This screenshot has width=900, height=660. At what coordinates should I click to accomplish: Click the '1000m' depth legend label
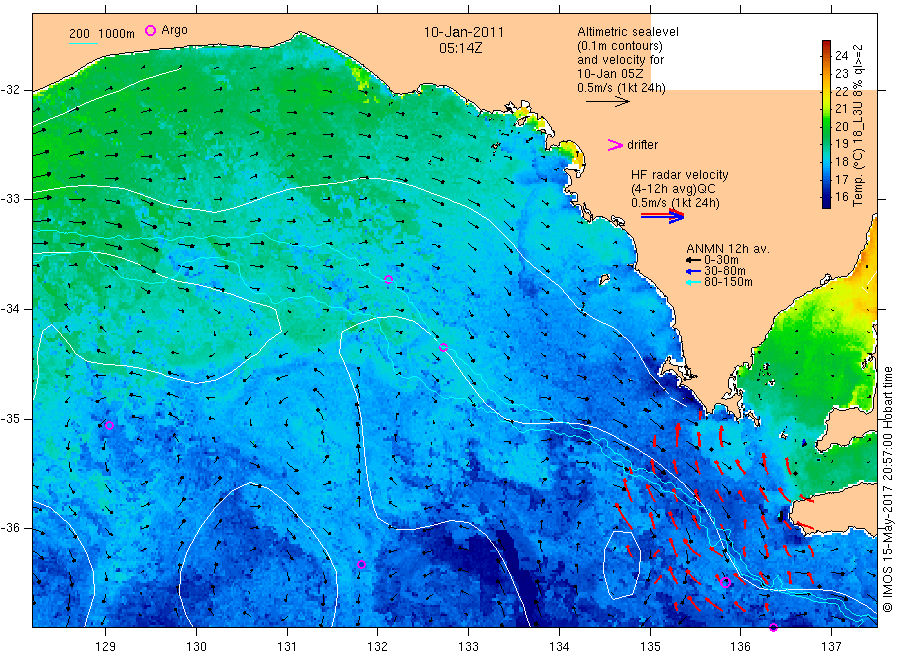coord(117,33)
